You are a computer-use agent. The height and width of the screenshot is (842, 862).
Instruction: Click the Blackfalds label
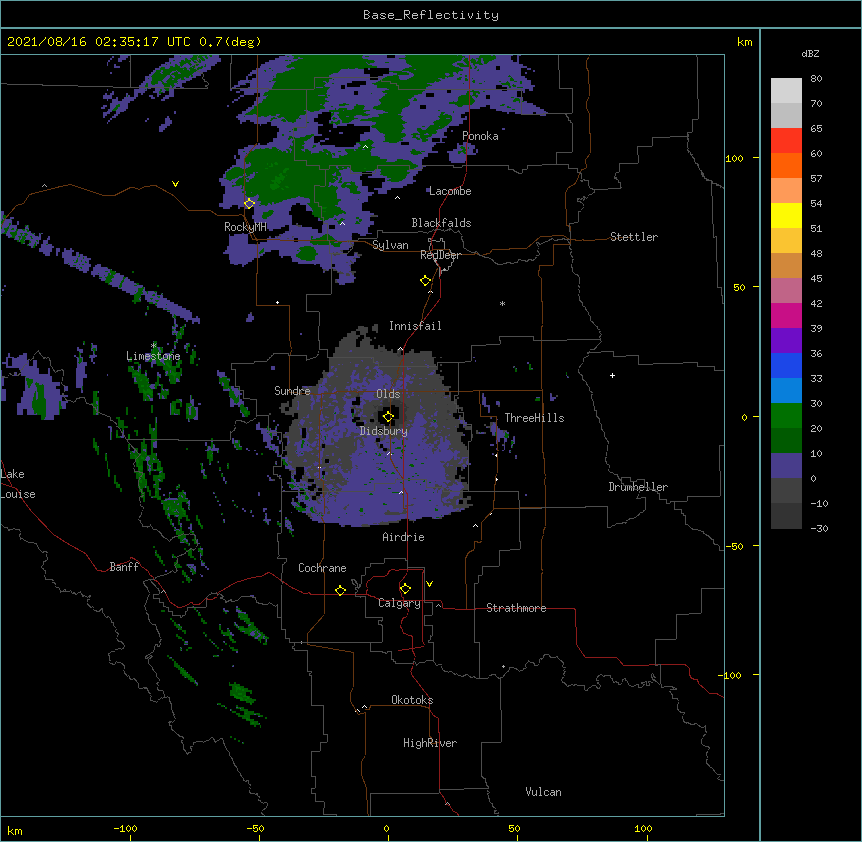[441, 223]
